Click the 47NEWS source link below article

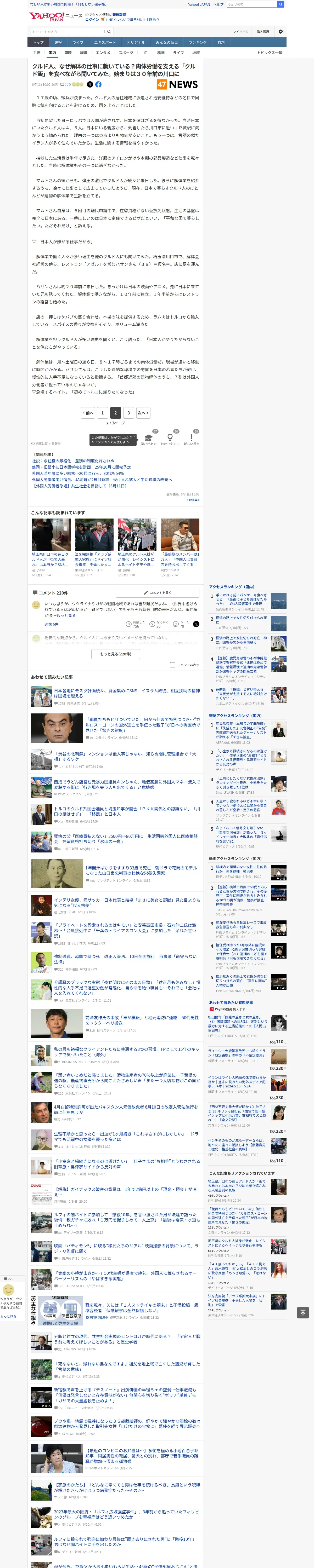click(x=193, y=500)
